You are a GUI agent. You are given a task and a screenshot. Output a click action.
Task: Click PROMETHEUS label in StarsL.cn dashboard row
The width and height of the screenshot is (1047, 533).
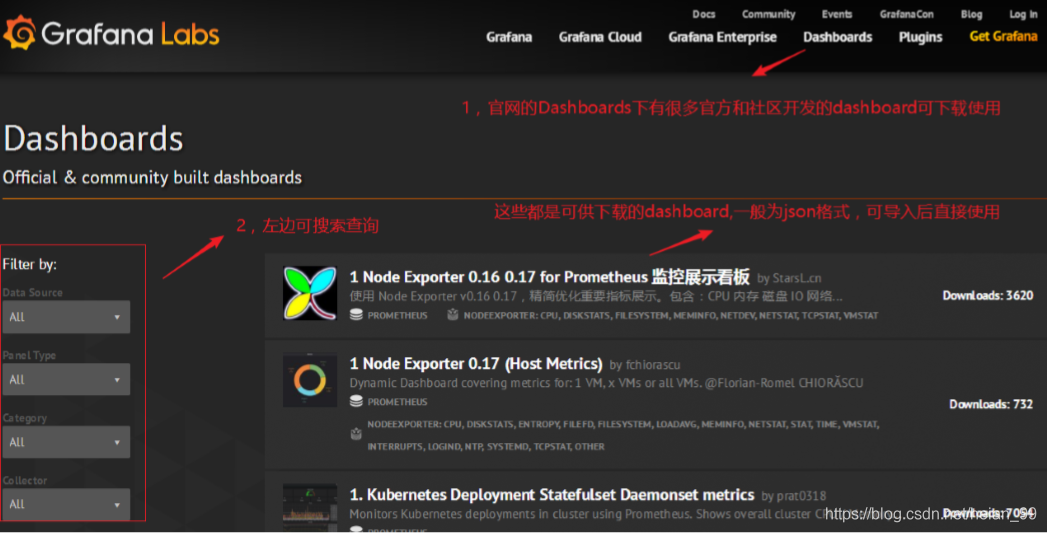point(397,315)
